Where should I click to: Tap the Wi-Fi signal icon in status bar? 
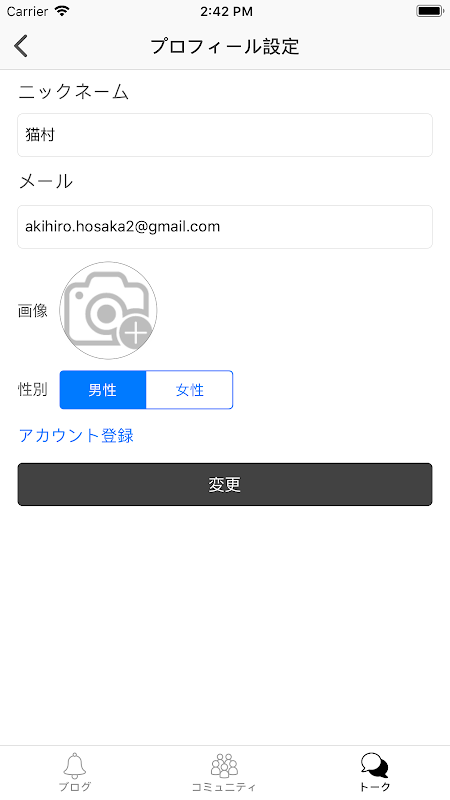tap(62, 11)
